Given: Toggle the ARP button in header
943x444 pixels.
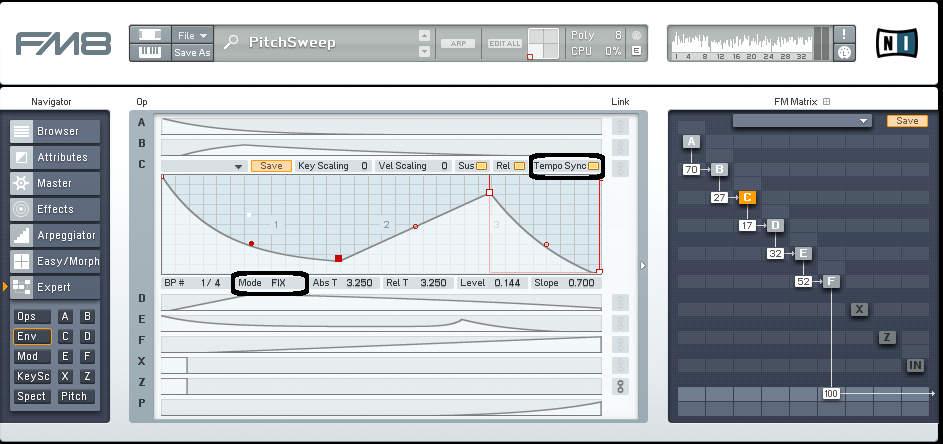Looking at the screenshot, I should [458, 43].
